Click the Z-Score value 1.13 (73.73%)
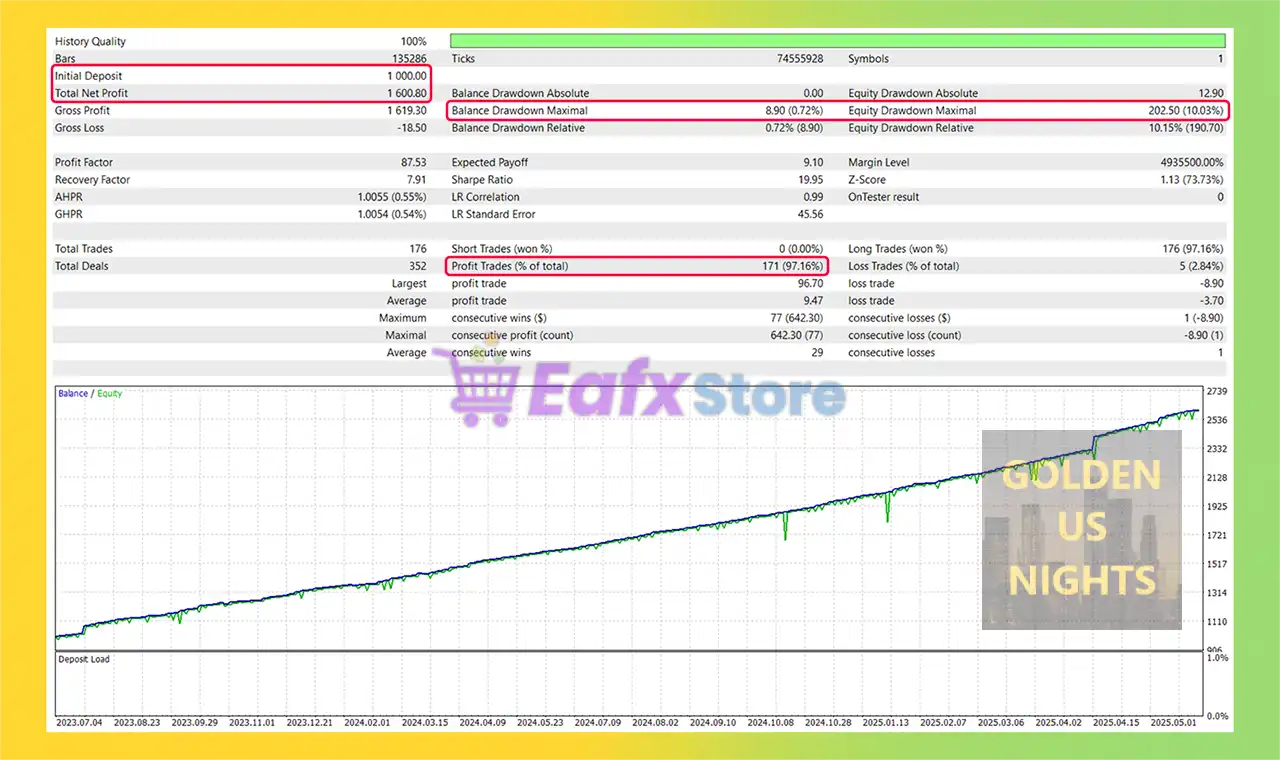This screenshot has height=760, width=1280. pos(1190,180)
